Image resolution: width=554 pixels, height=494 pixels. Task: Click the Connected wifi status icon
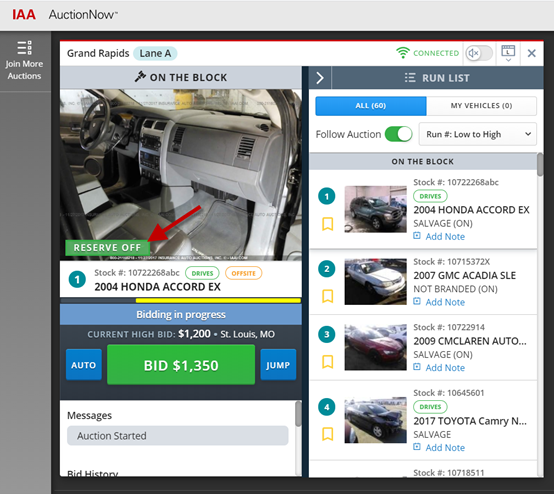tap(402, 53)
